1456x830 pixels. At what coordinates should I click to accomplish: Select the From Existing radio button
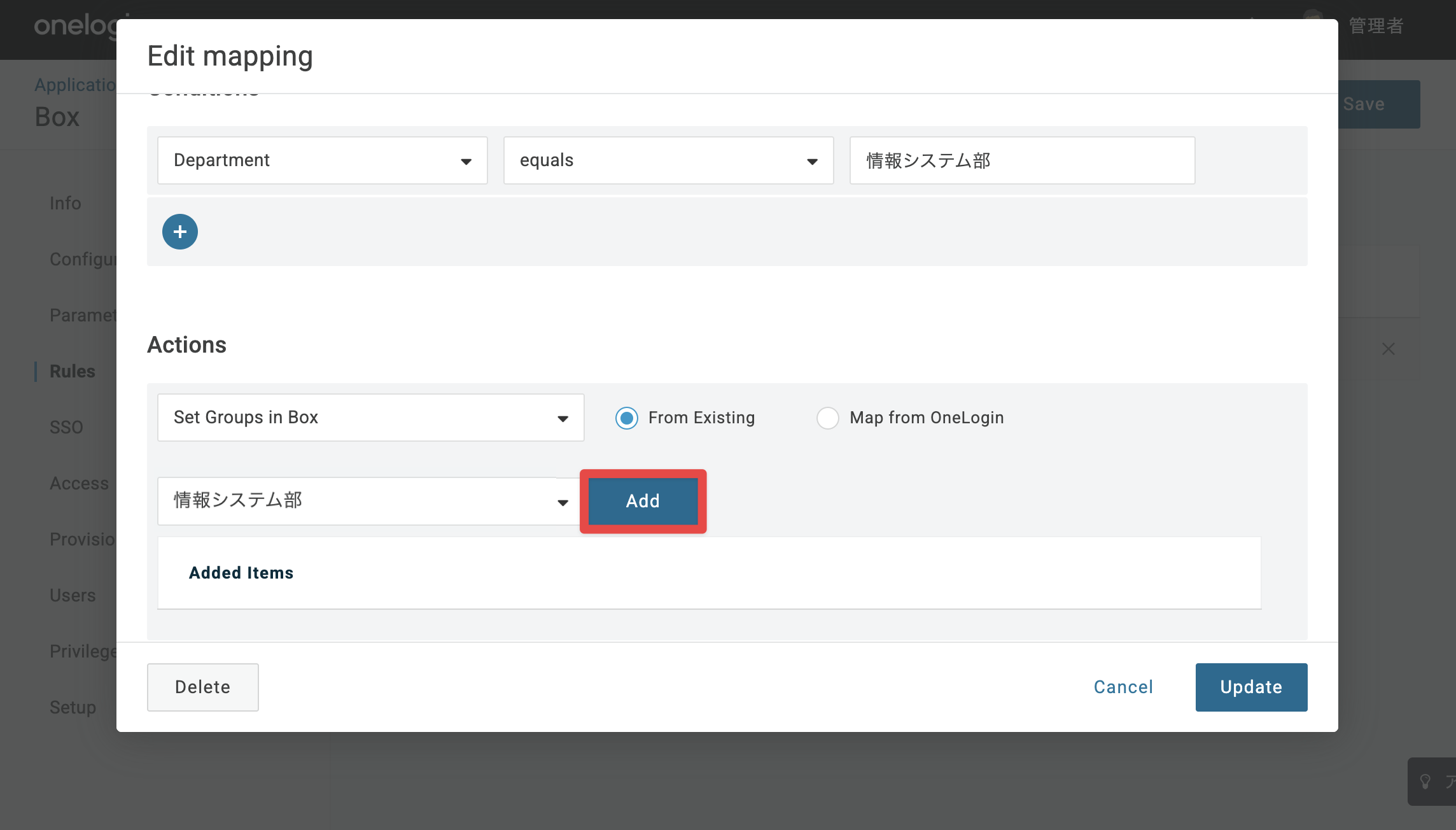627,418
